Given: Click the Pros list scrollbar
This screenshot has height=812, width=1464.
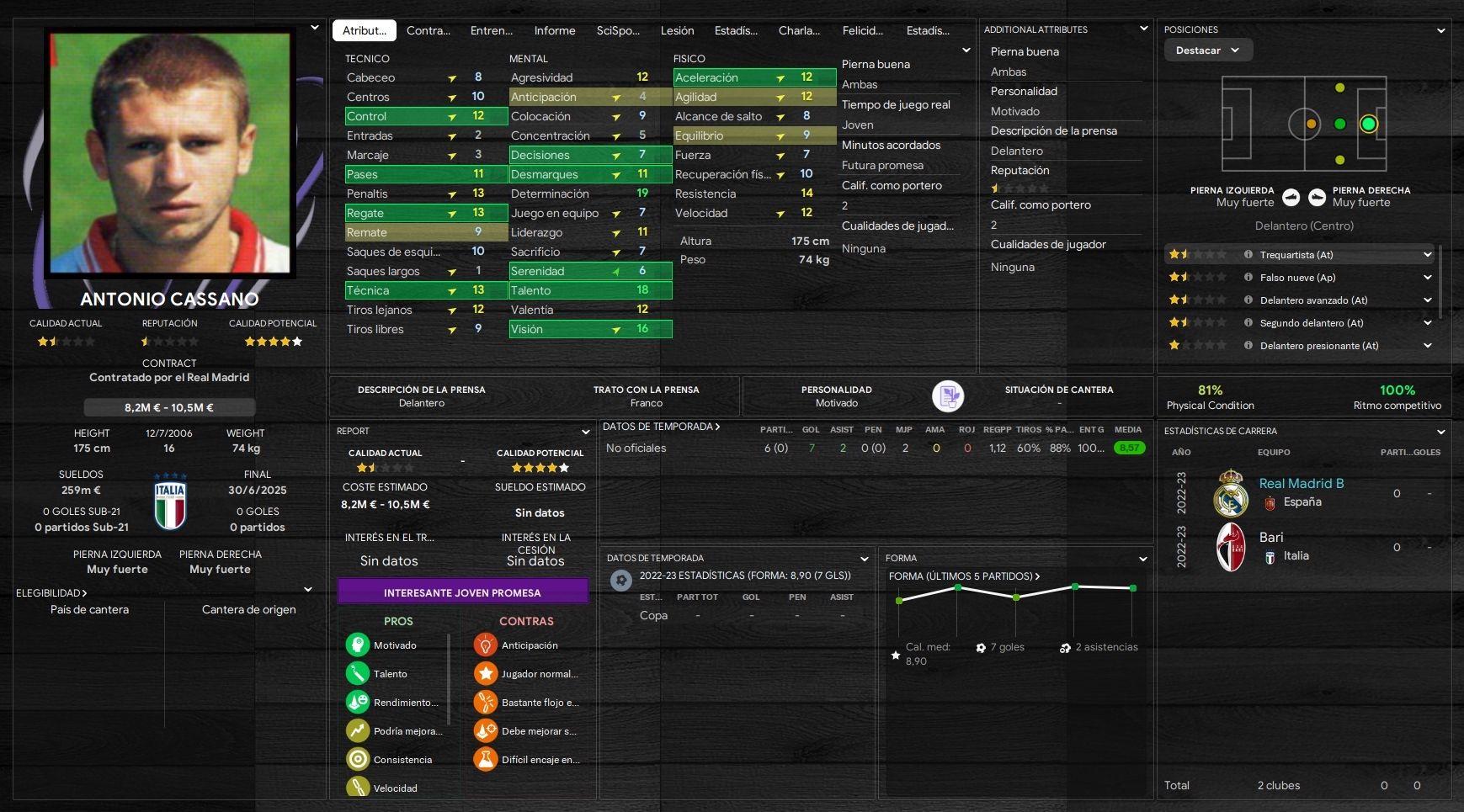Looking at the screenshot, I should (449, 678).
